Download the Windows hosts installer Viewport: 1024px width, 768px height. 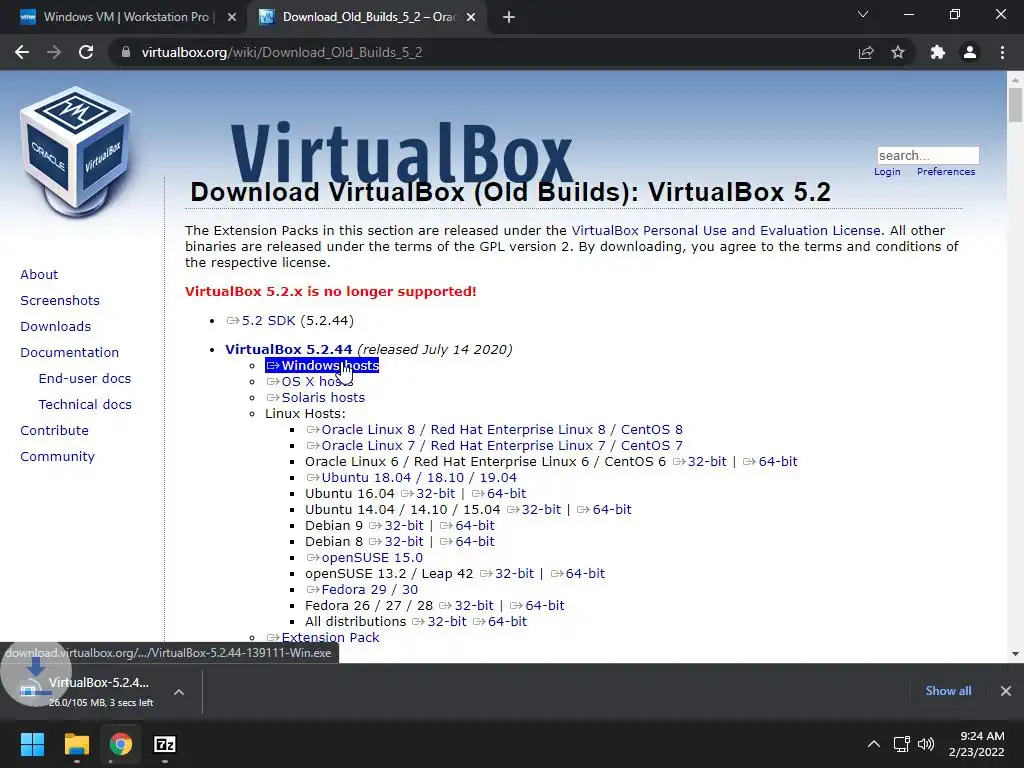(x=322, y=366)
